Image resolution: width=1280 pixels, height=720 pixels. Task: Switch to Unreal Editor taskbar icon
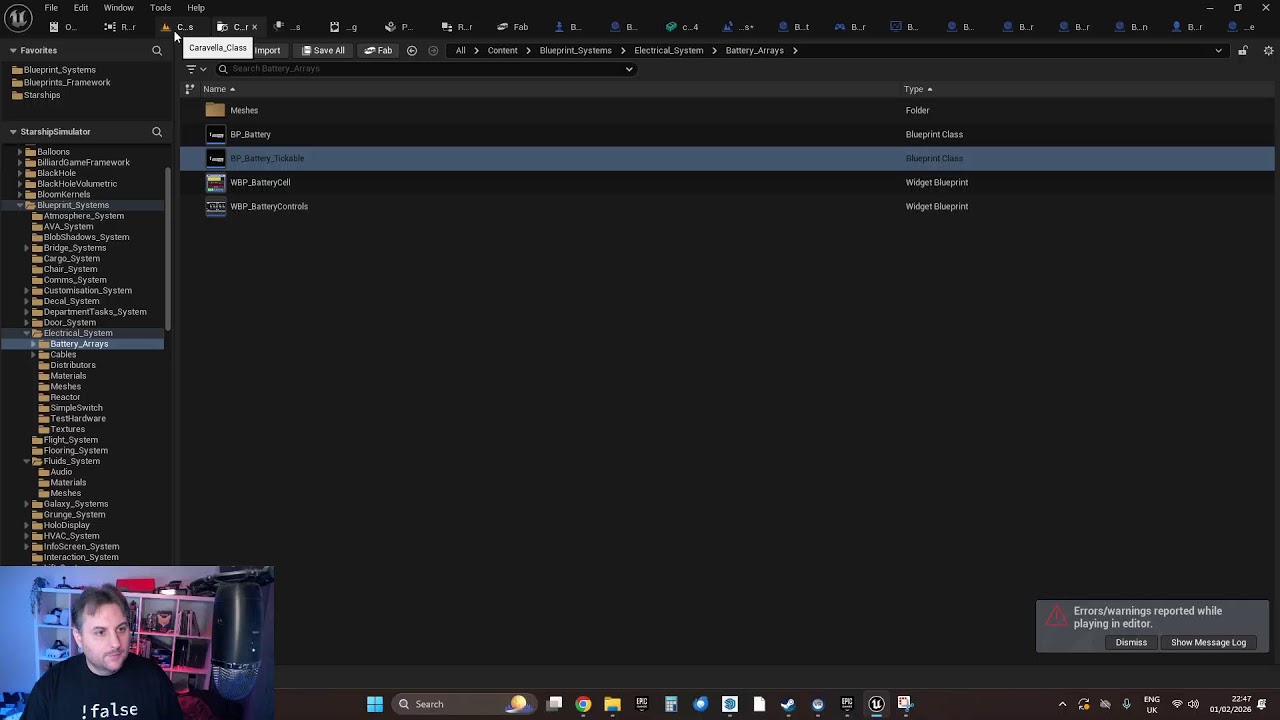click(x=876, y=704)
